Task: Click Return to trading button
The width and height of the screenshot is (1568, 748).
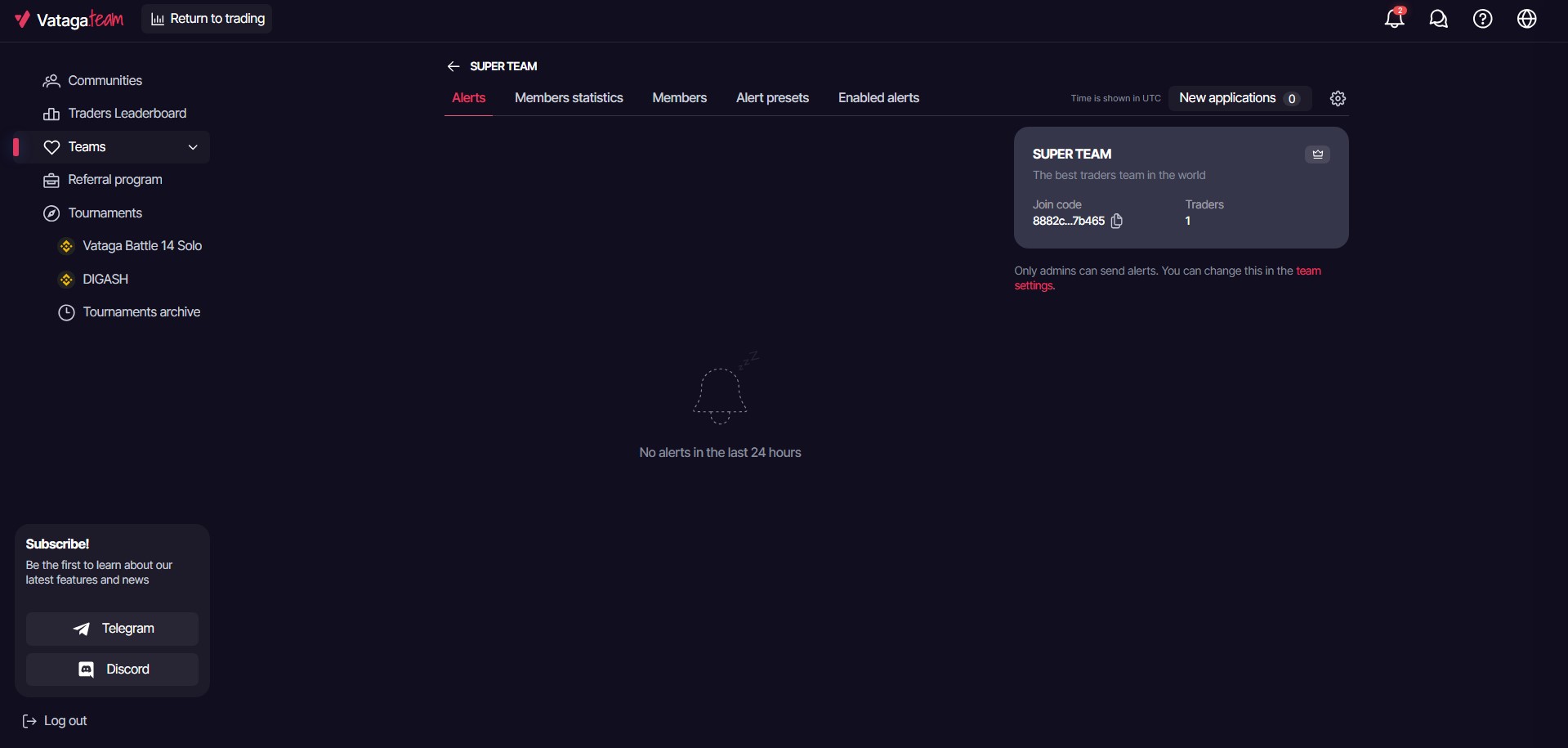Action: point(207,19)
